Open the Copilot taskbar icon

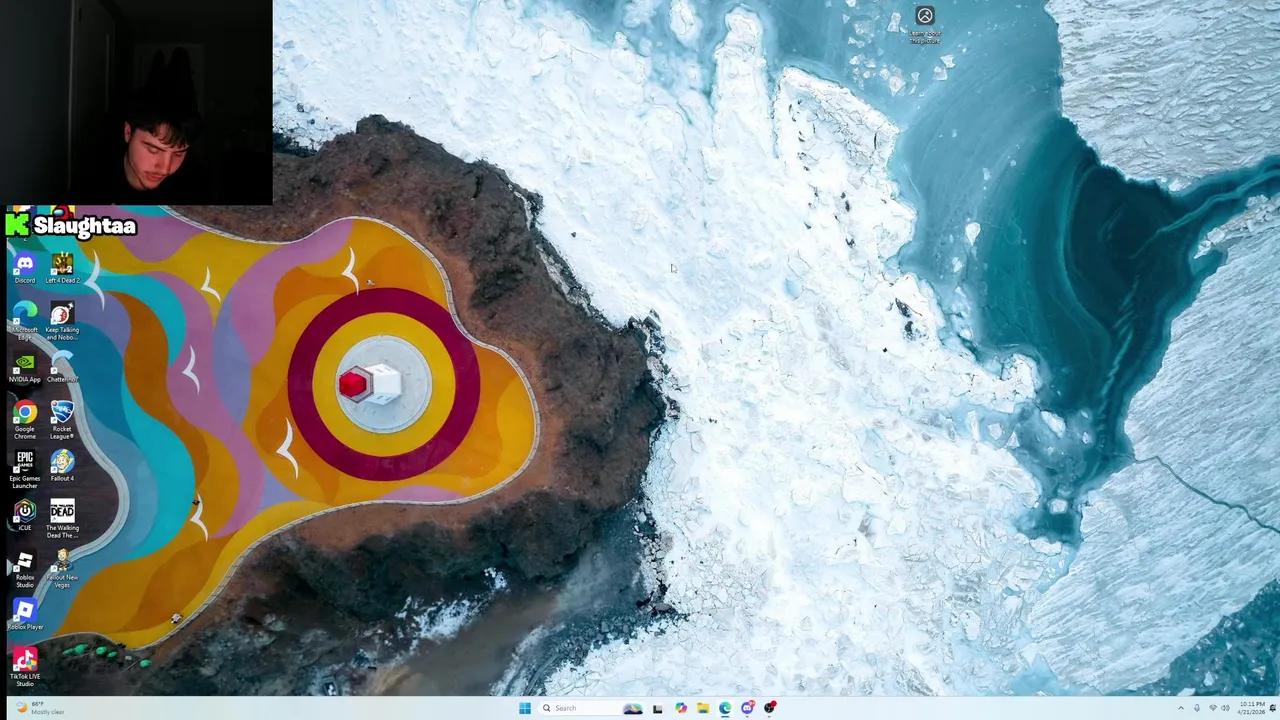(x=681, y=708)
